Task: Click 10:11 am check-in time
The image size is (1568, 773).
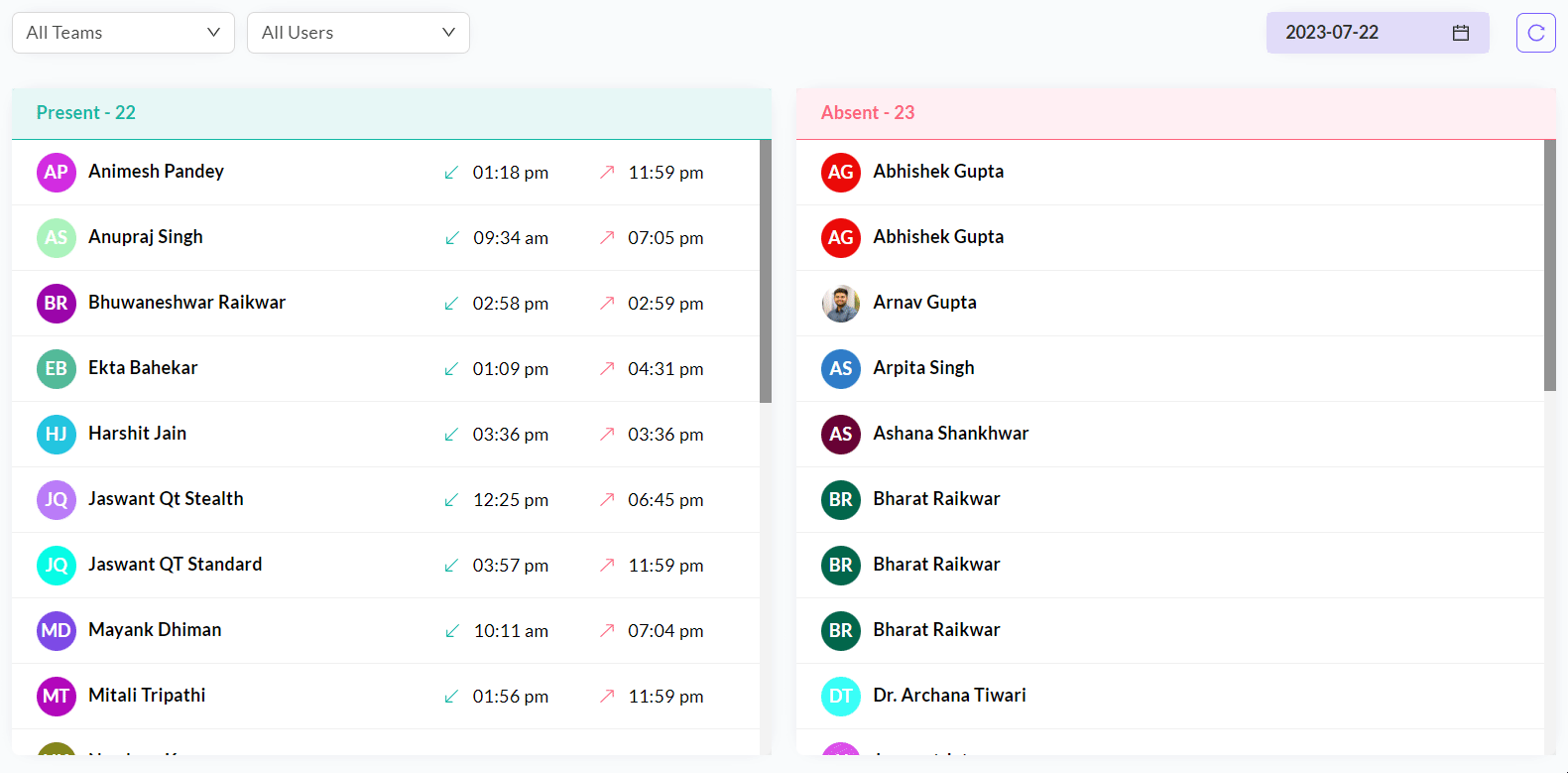Action: tap(511, 631)
